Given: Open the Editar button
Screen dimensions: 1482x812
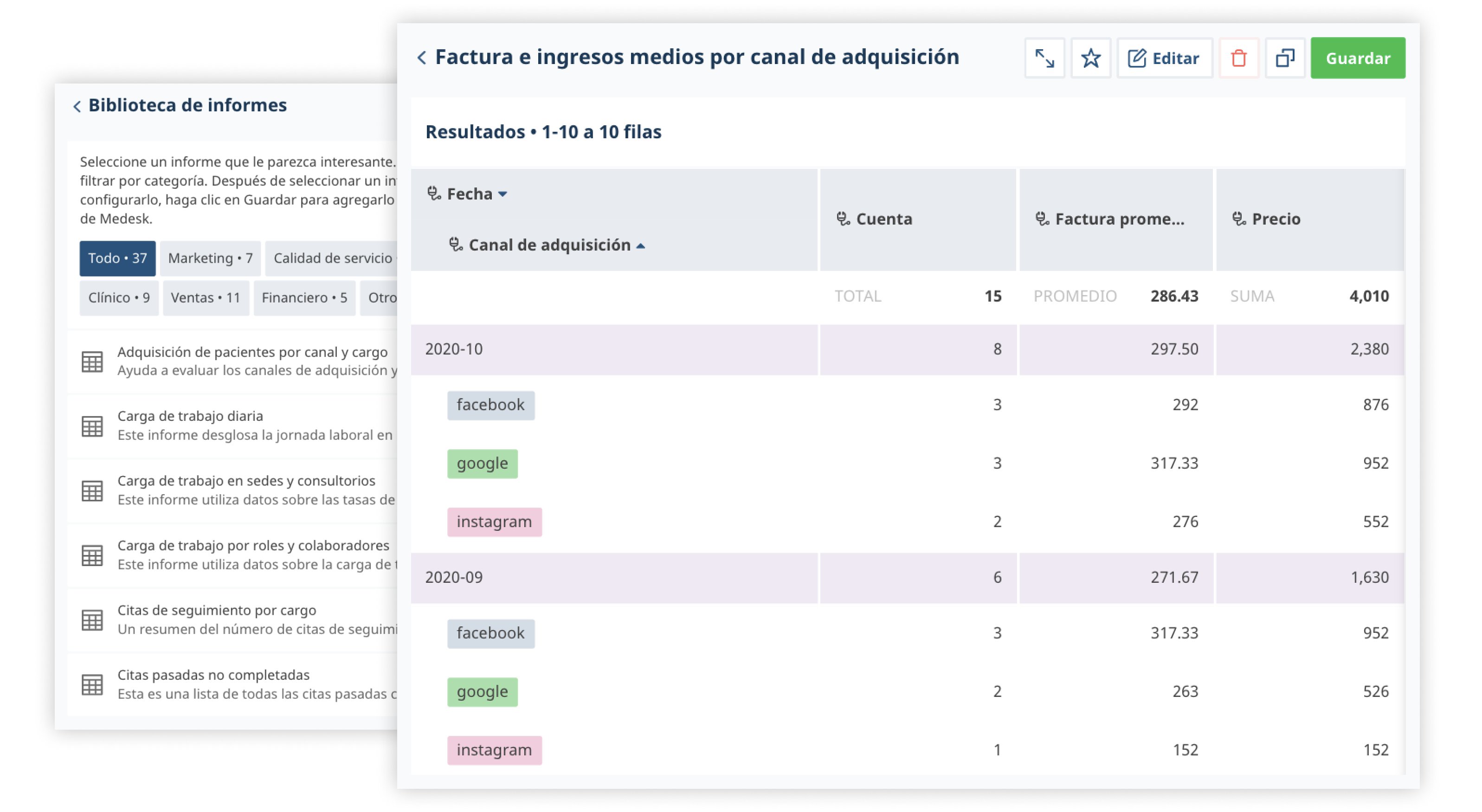Looking at the screenshot, I should coord(1165,58).
